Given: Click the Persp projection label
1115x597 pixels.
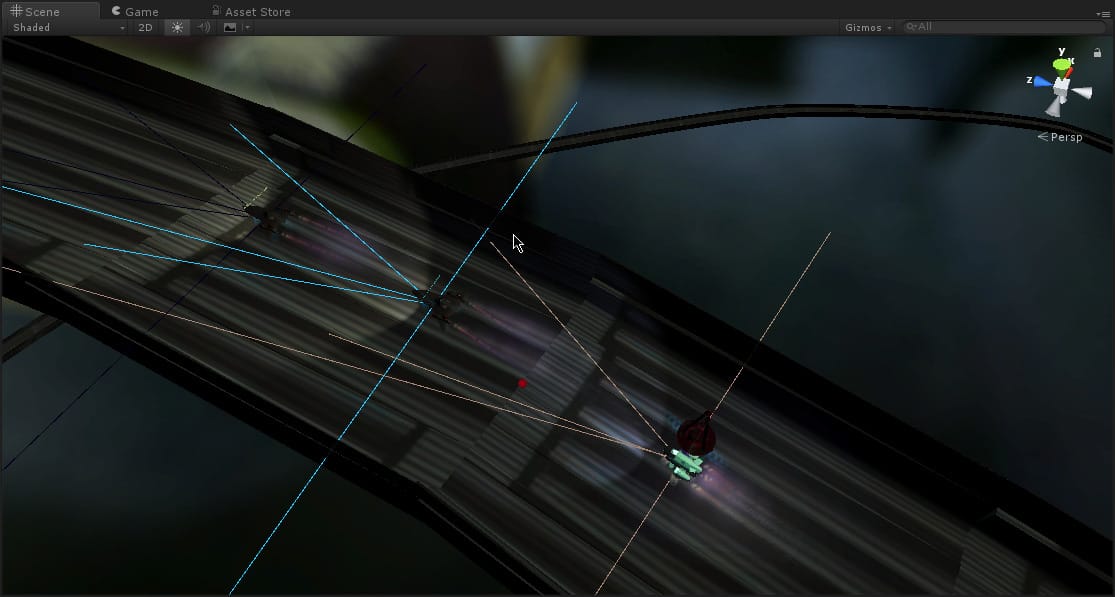Looking at the screenshot, I should (1065, 137).
